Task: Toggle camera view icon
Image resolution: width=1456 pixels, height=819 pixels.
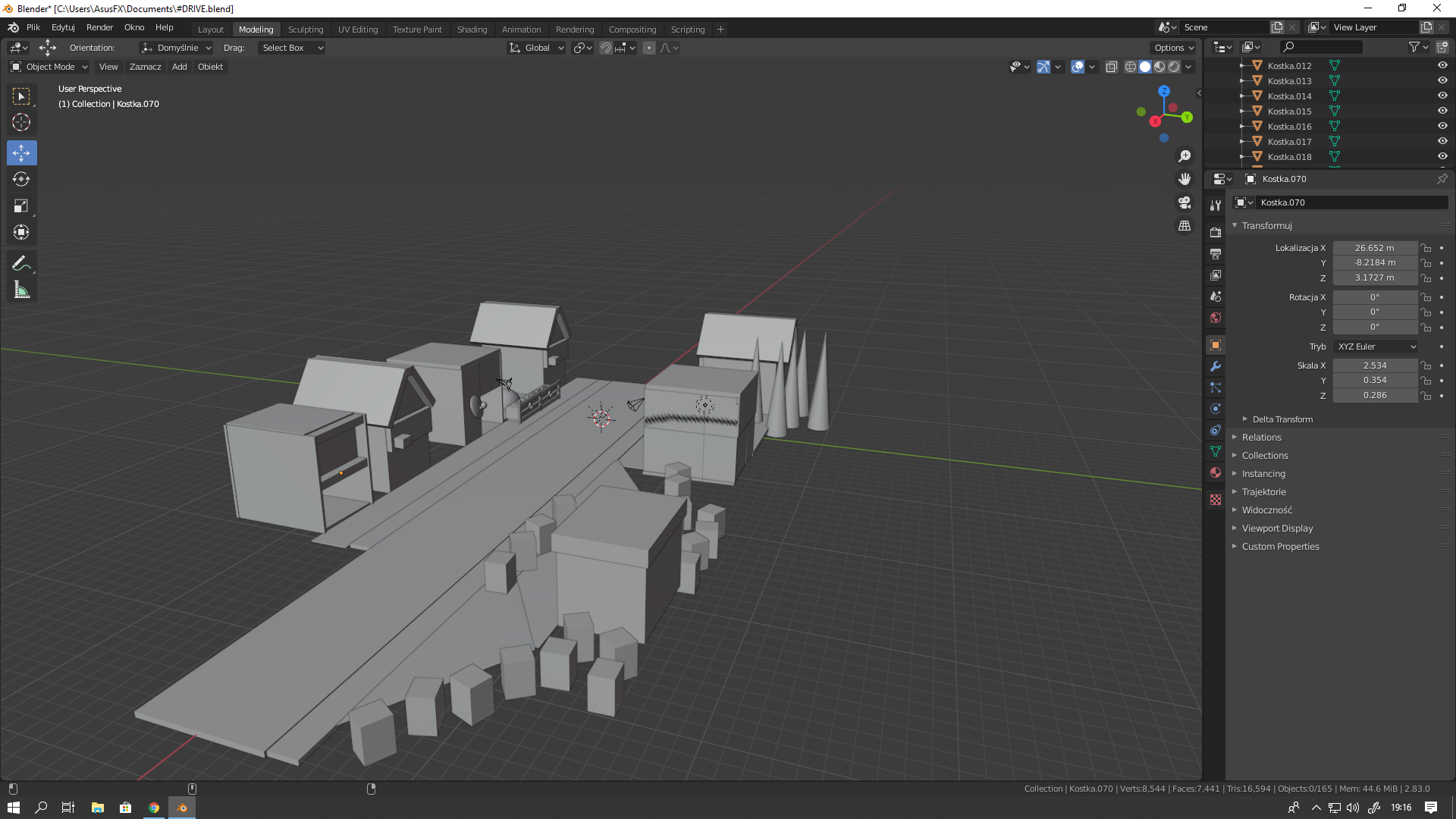Action: click(1185, 202)
